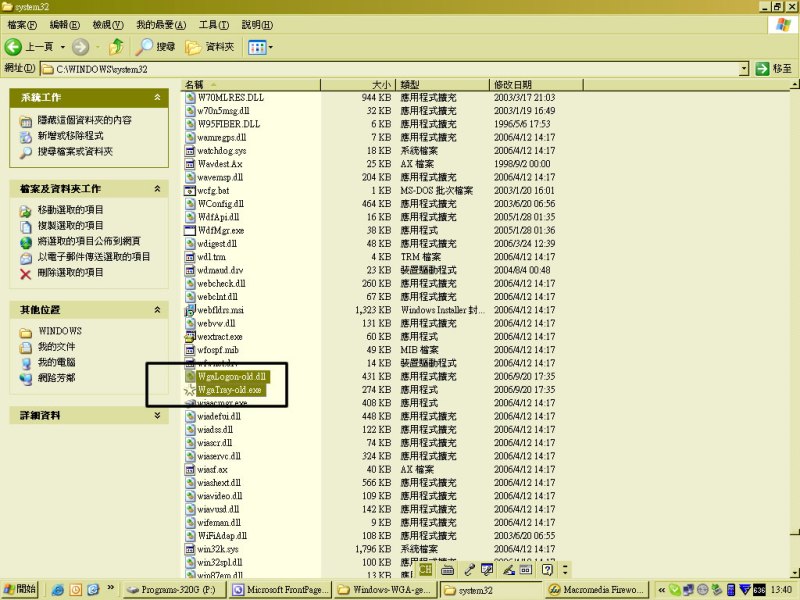
Task: Click the Back arrow icon
Action: click(13, 47)
